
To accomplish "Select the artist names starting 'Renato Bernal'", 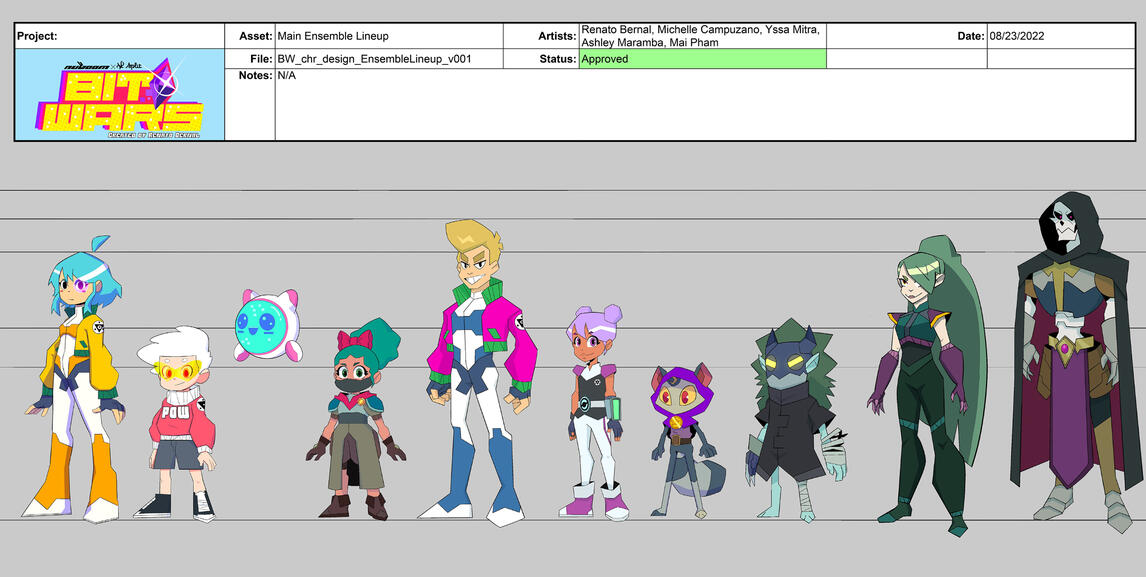I will tap(700, 36).
